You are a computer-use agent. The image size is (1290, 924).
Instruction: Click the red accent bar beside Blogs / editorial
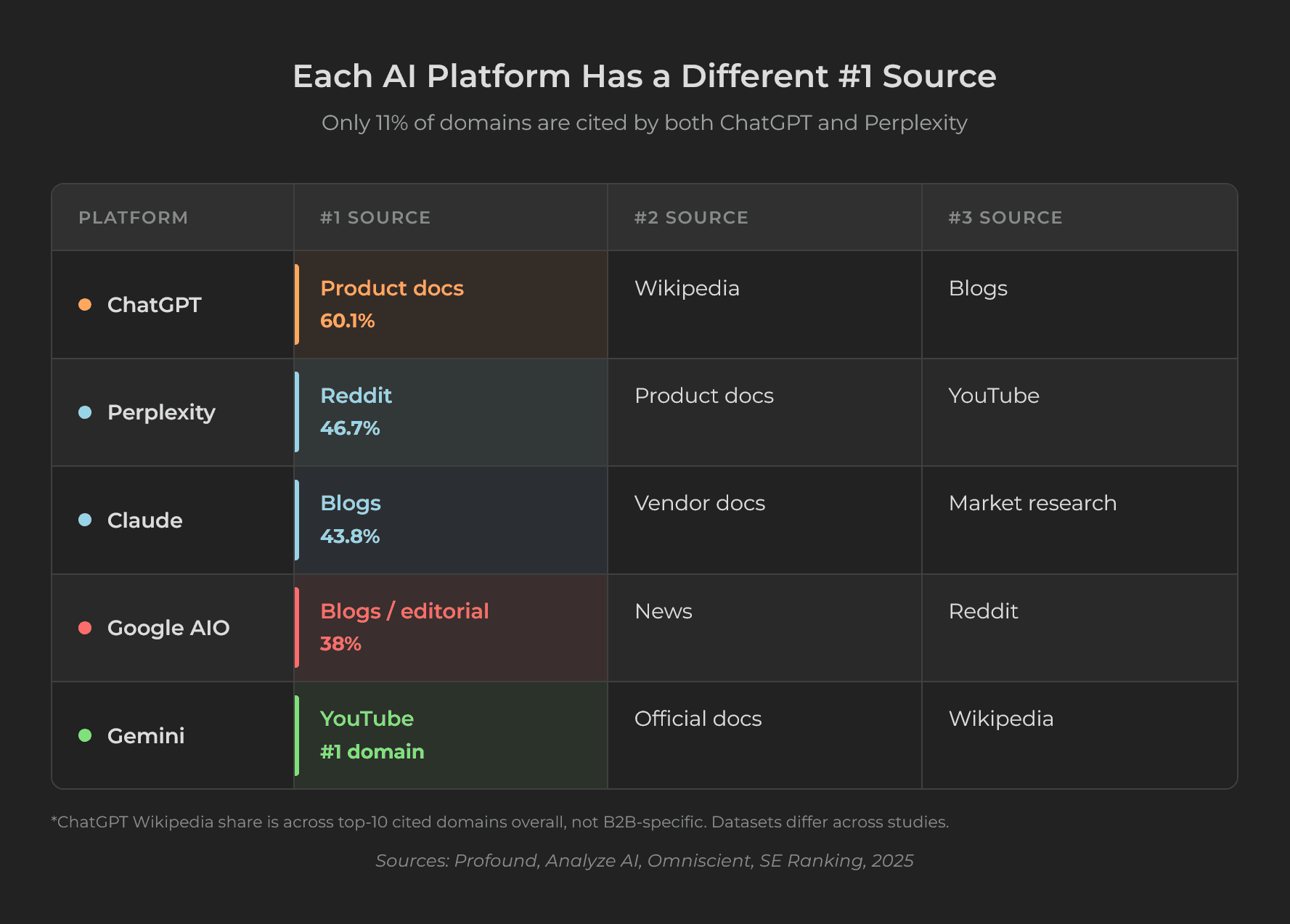pos(298,629)
